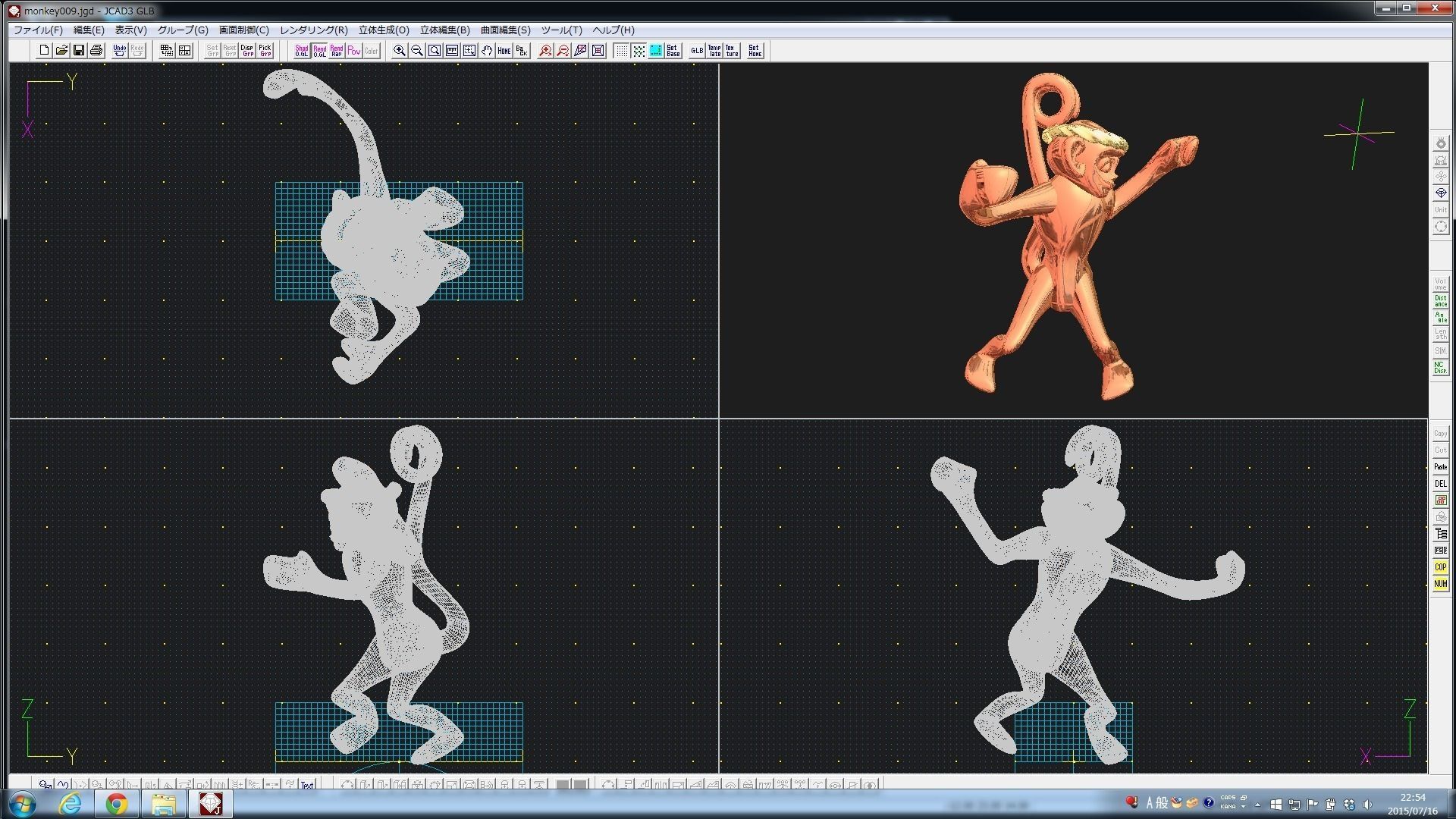Image resolution: width=1456 pixels, height=819 pixels.
Task: Click red four-squares sidebar icon
Action: [1440, 500]
